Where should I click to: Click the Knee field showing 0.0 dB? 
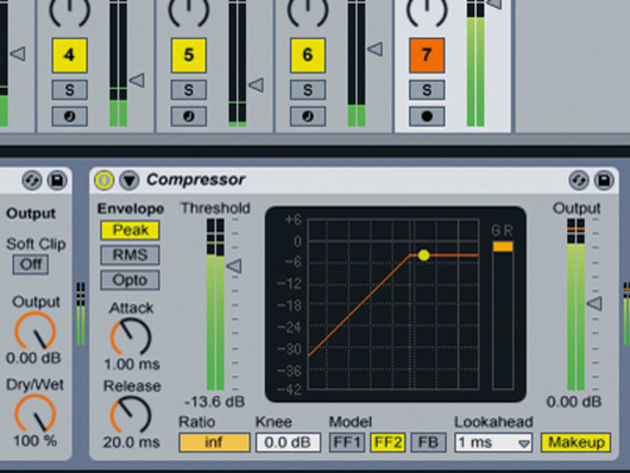(x=288, y=442)
